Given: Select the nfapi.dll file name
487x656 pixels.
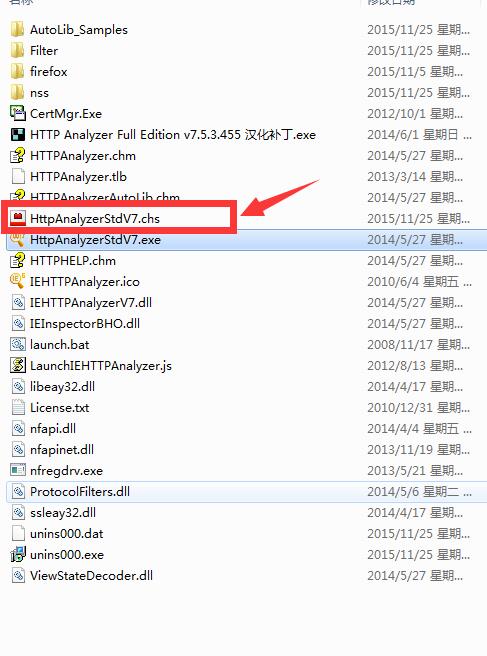Looking at the screenshot, I should 53,429.
